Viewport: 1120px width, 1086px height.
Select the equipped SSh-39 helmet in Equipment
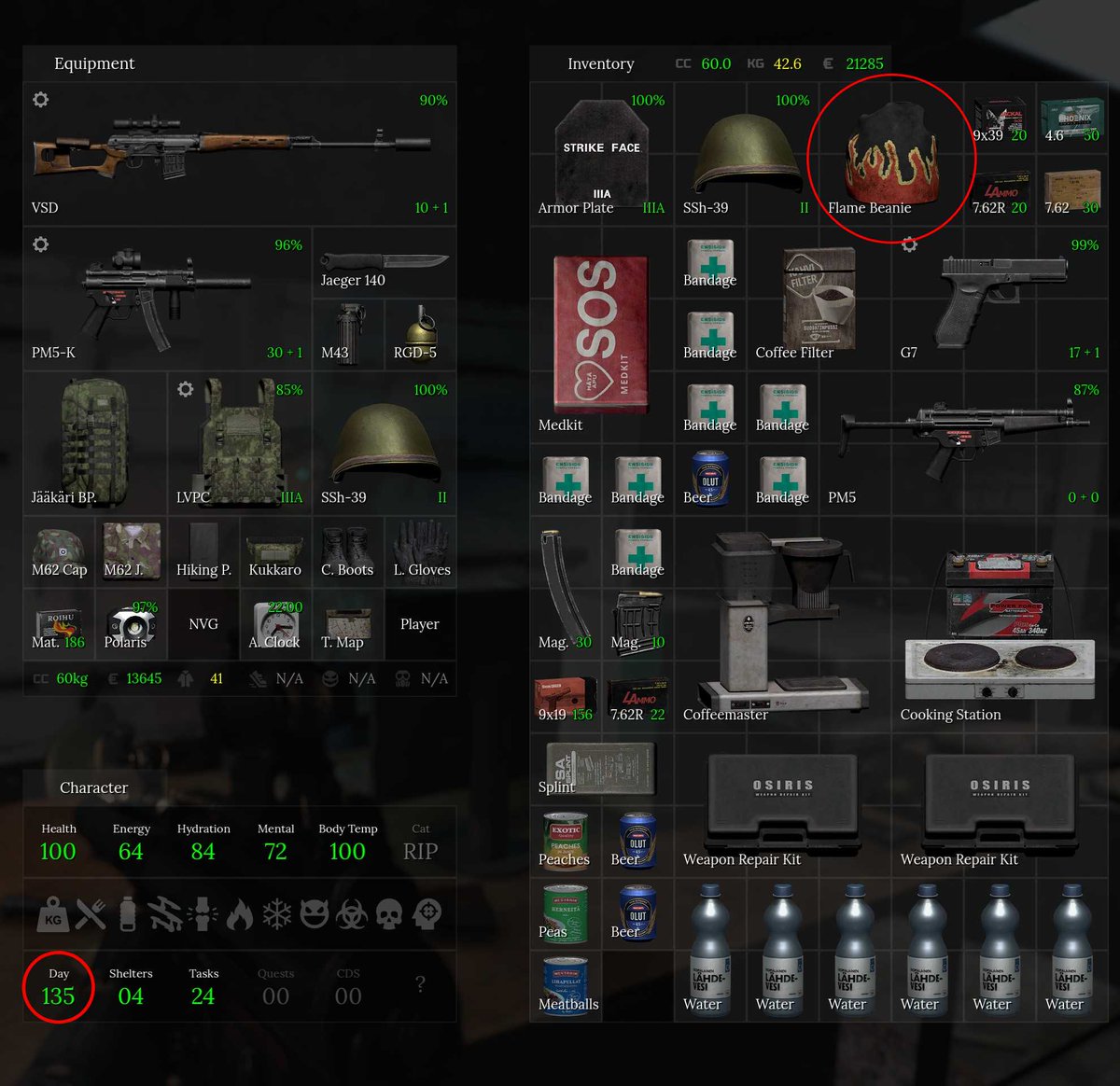pos(385,443)
